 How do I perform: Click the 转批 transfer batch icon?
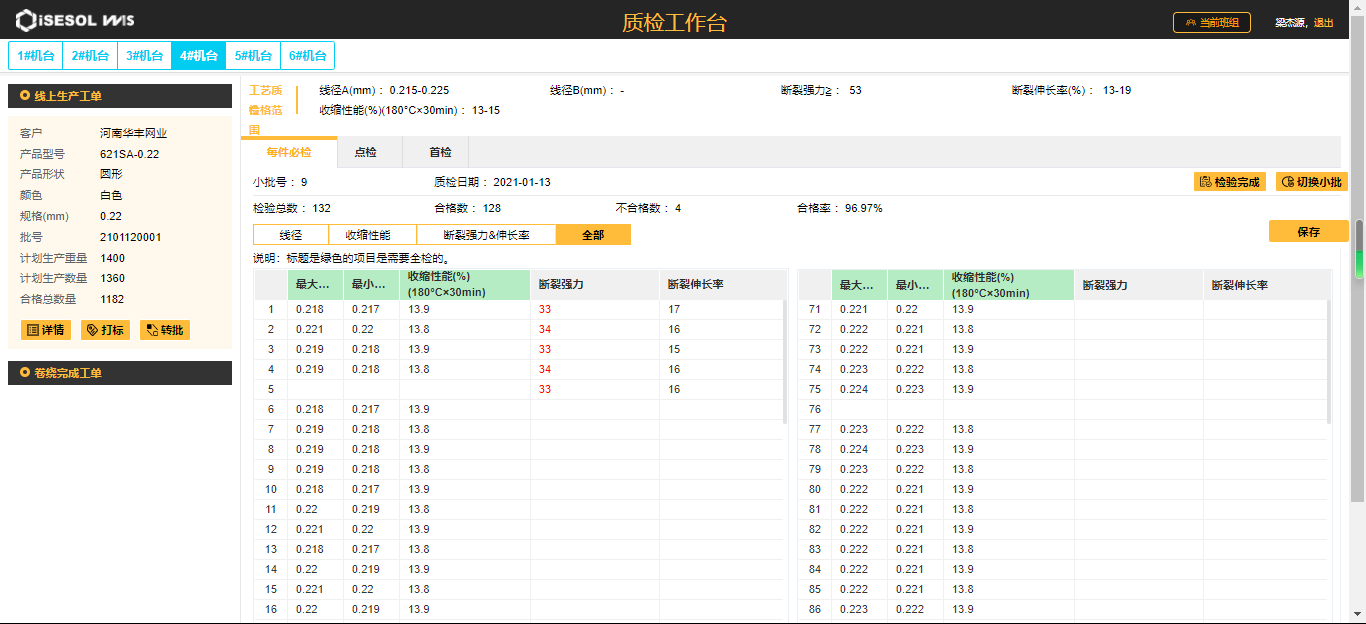tap(164, 330)
